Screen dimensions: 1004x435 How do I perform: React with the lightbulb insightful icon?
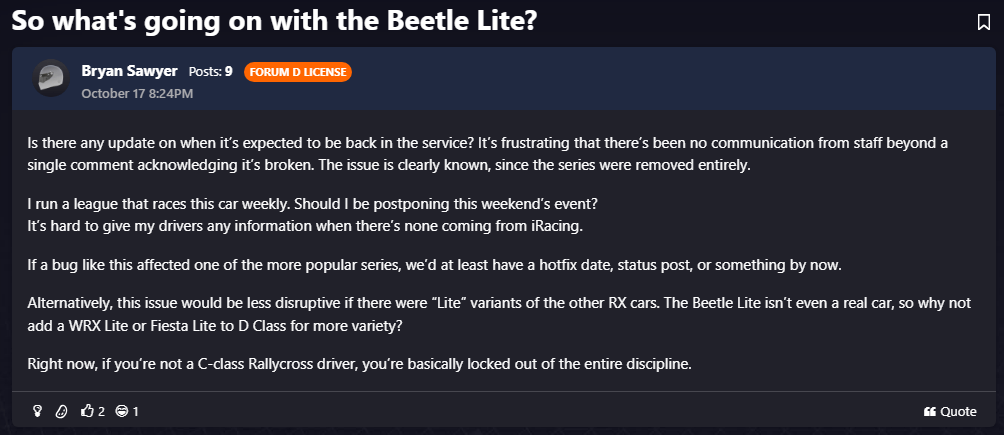point(37,411)
